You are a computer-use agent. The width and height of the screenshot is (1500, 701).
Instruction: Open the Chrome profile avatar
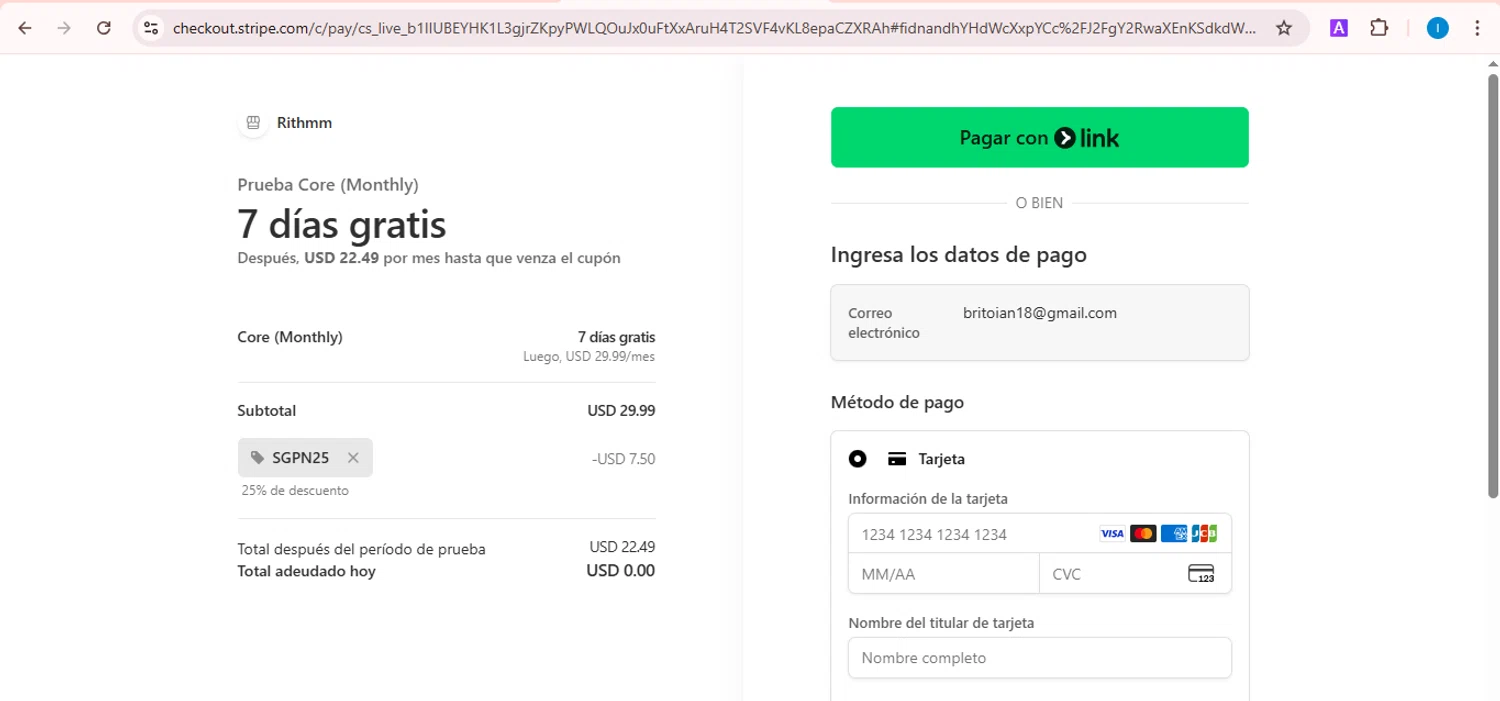1437,28
